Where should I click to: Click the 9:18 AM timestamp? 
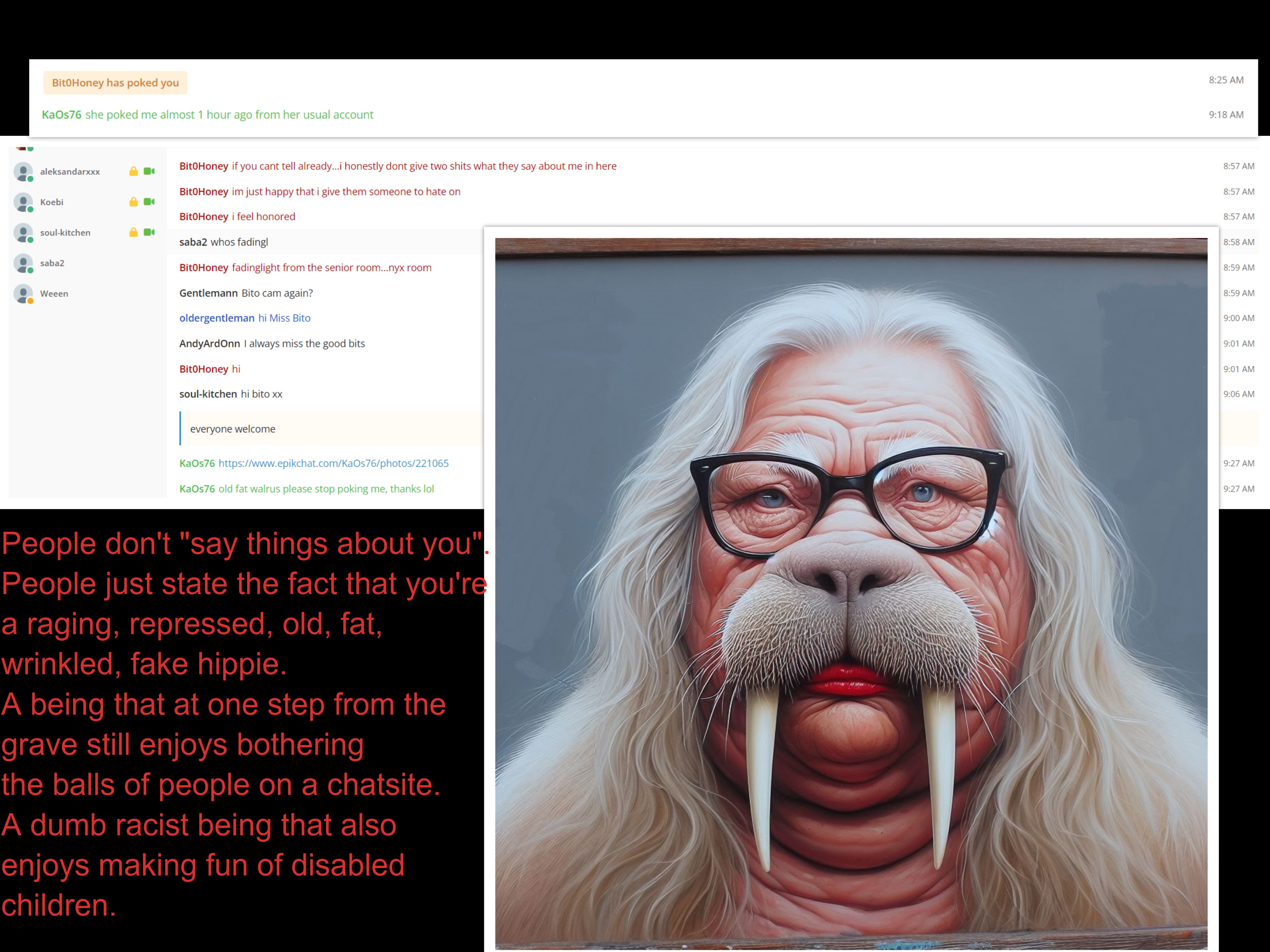(x=1226, y=115)
